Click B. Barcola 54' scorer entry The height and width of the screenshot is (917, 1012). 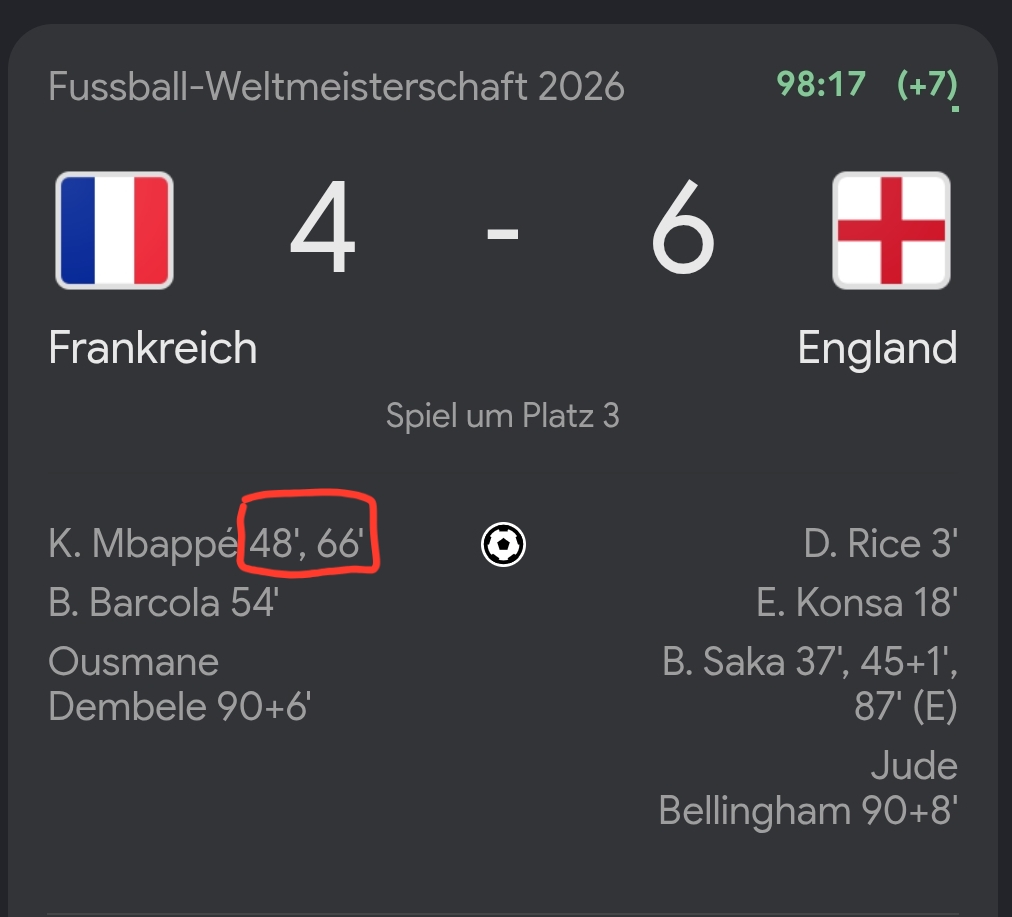click(164, 603)
